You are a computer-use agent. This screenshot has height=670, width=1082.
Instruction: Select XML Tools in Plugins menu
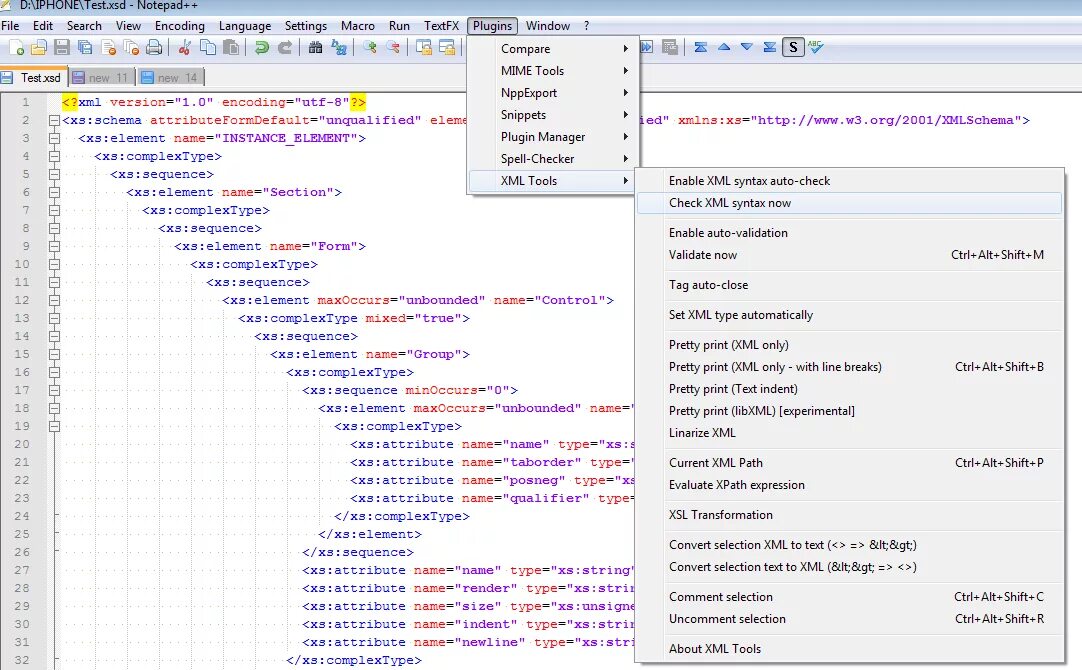pos(551,181)
